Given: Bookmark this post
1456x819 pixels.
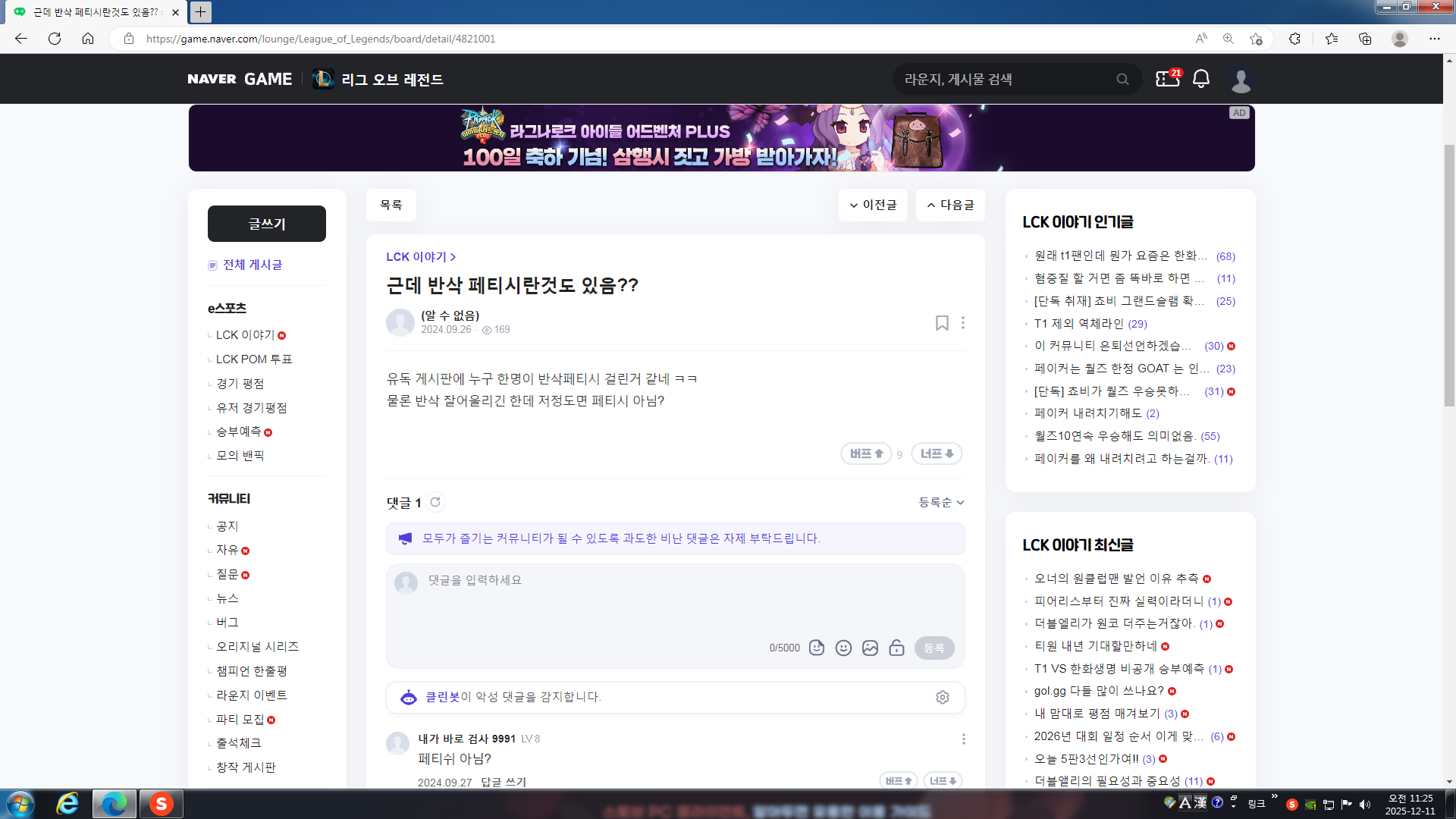Looking at the screenshot, I should 942,323.
